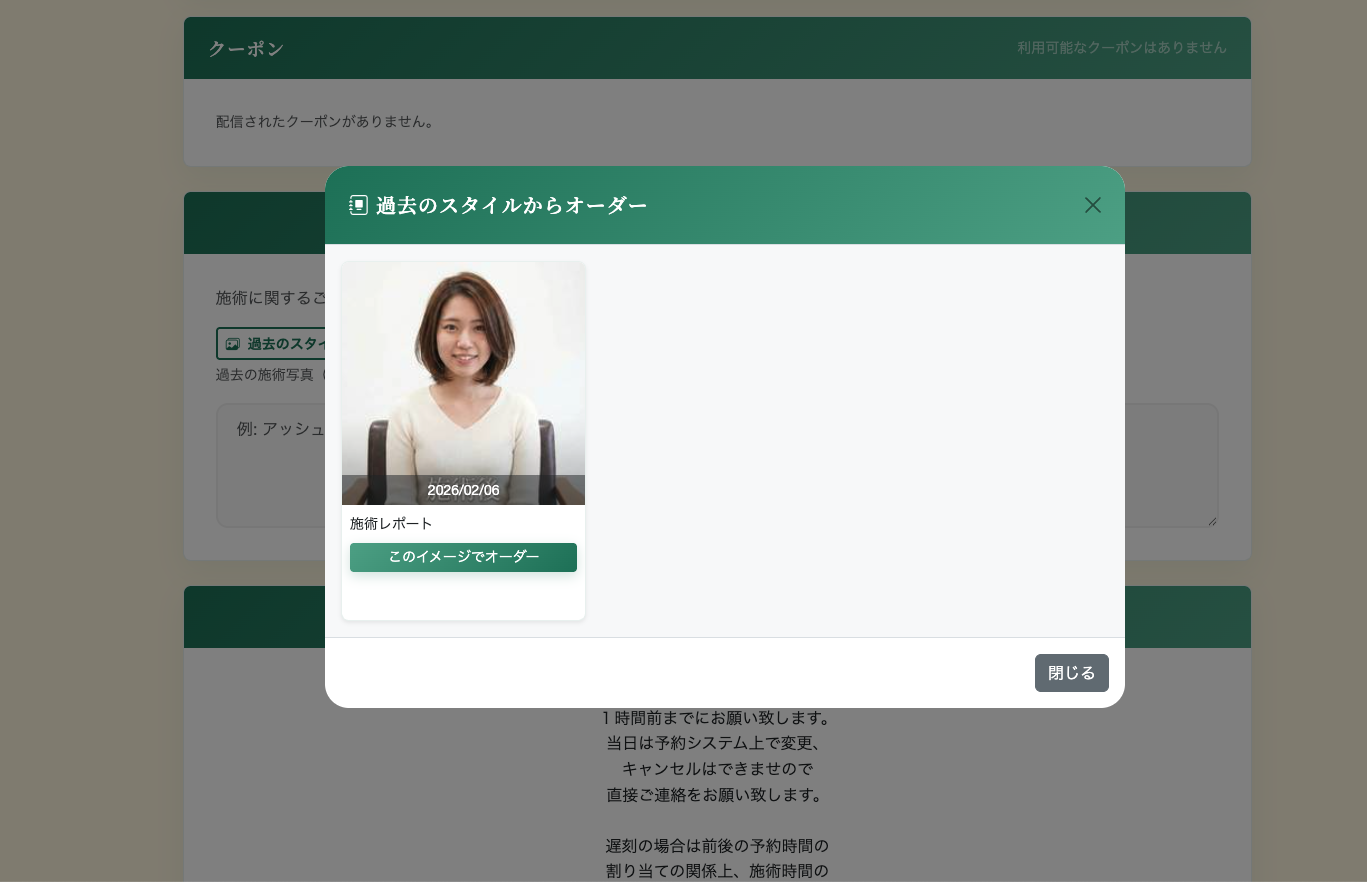1367x882 pixels.
Task: Click the textarea resize grip handle
Action: 1212,521
